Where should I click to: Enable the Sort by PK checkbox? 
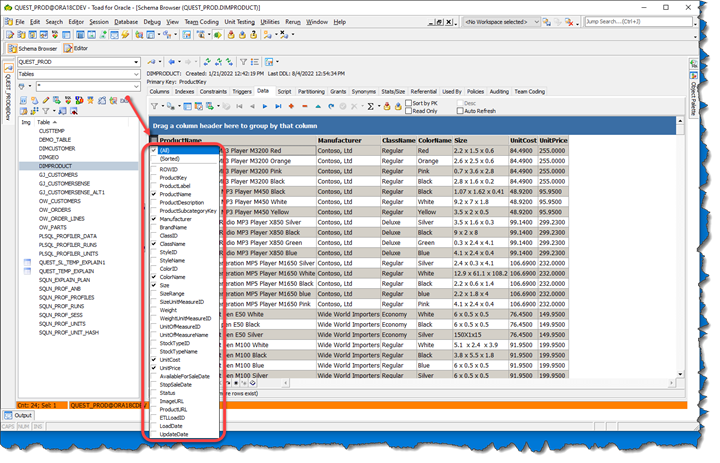point(408,103)
